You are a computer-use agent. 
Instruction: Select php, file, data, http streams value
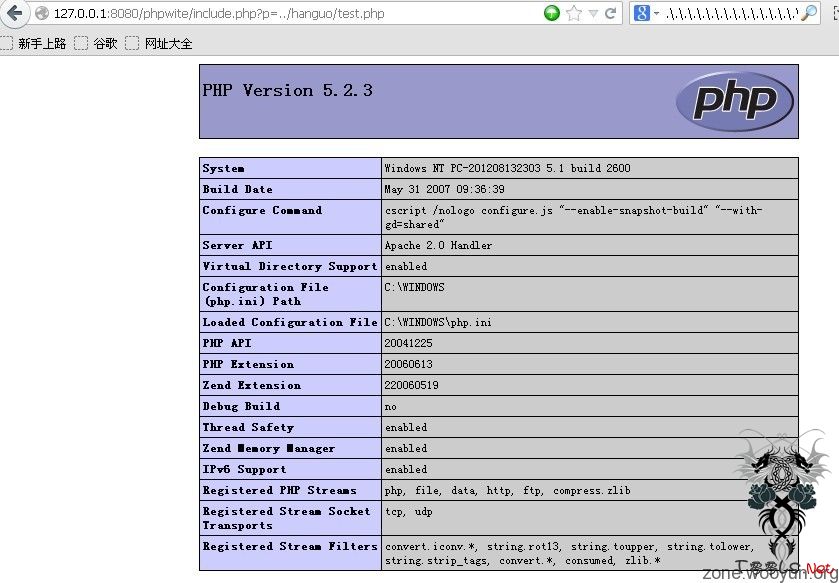pyautogui.click(x=507, y=490)
